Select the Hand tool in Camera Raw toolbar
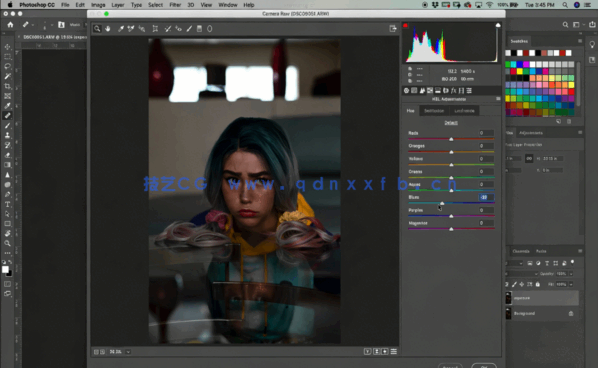Viewport: 598px width, 368px height. 108,29
